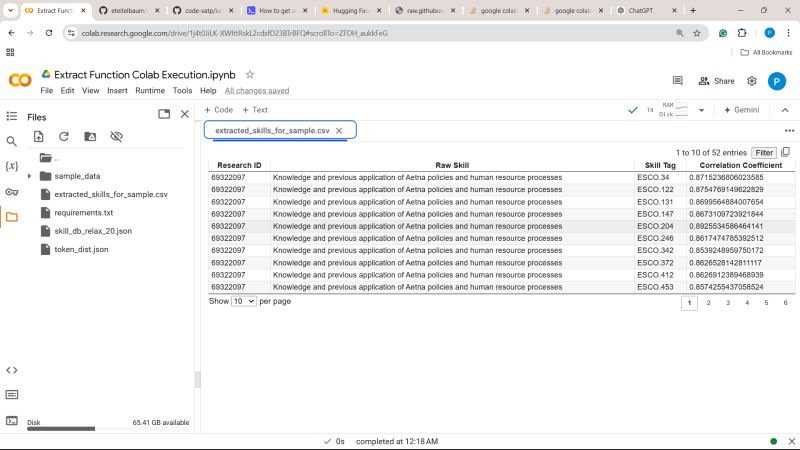Viewport: 800px width, 450px height.
Task: Open Colab settings gear
Action: [752, 81]
